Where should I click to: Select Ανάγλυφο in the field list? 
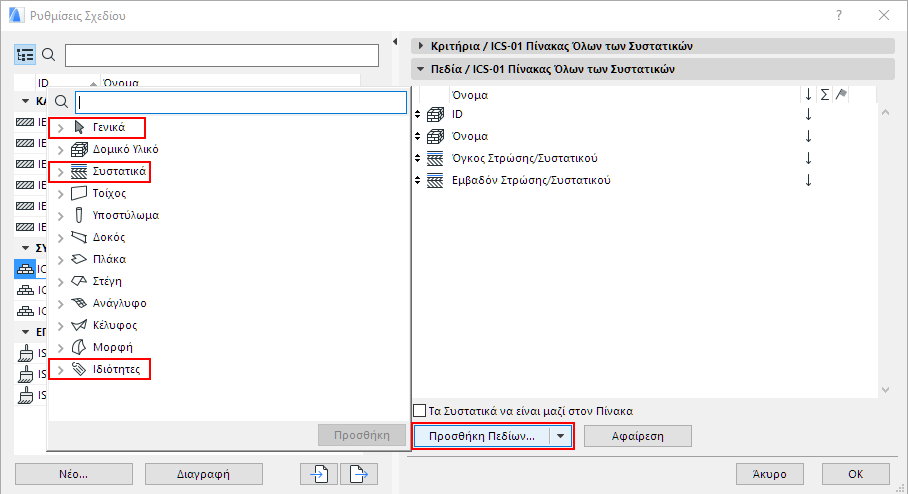[x=119, y=303]
